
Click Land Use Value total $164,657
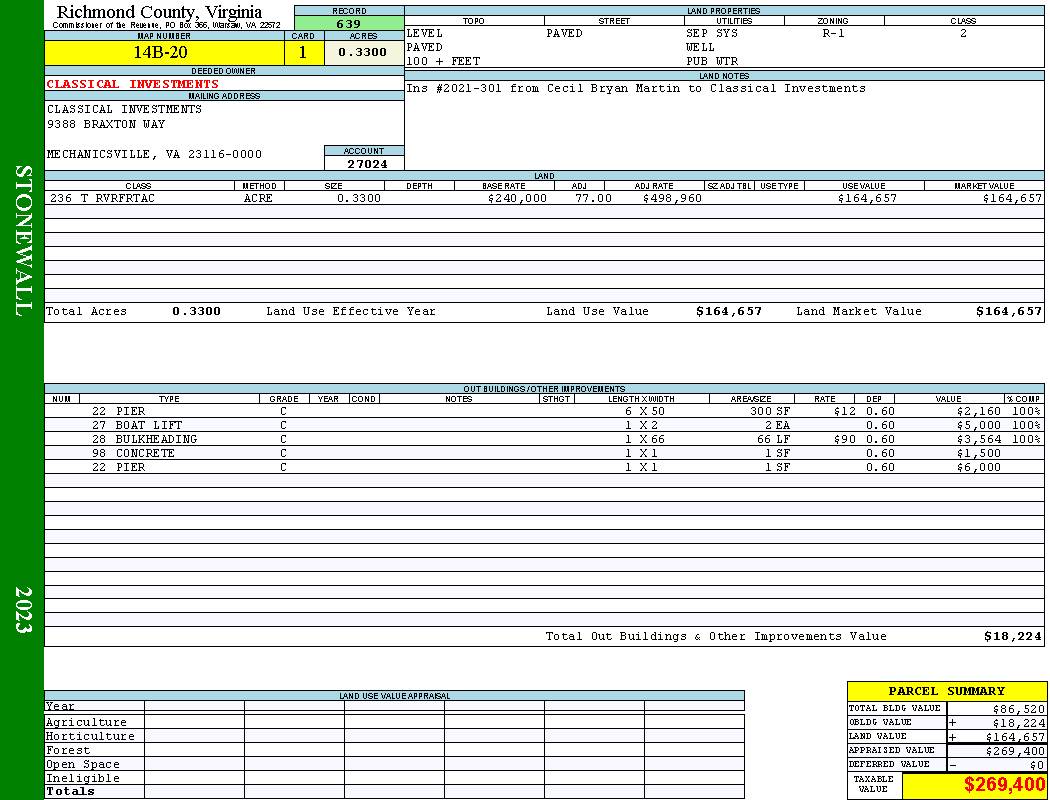click(729, 311)
